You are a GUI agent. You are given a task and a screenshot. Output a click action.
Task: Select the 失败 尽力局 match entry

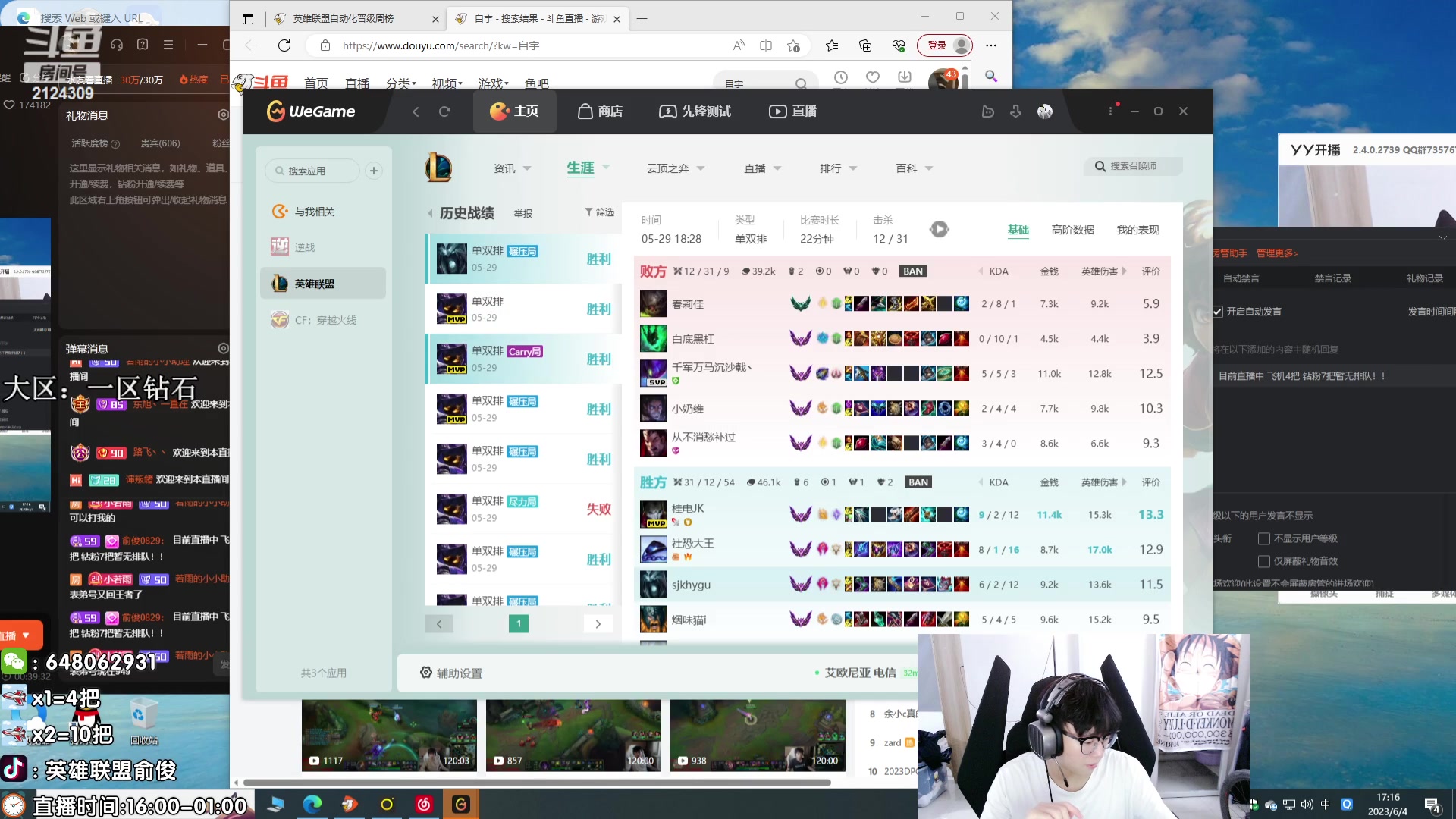pyautogui.click(x=523, y=509)
